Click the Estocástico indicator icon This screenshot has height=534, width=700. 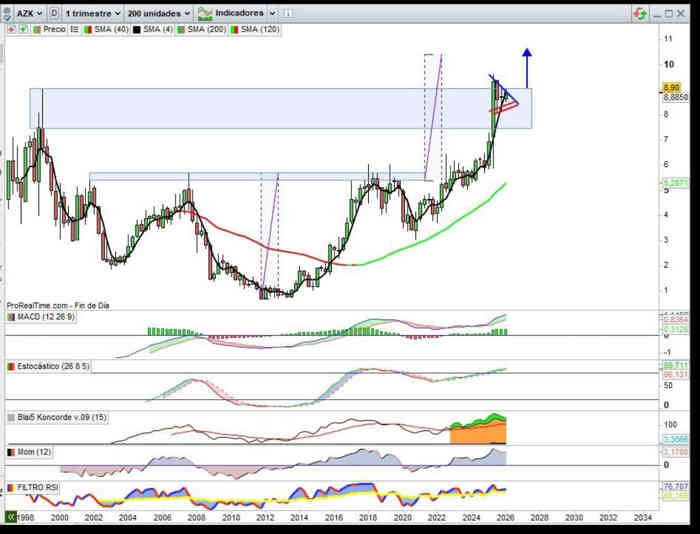(11, 368)
